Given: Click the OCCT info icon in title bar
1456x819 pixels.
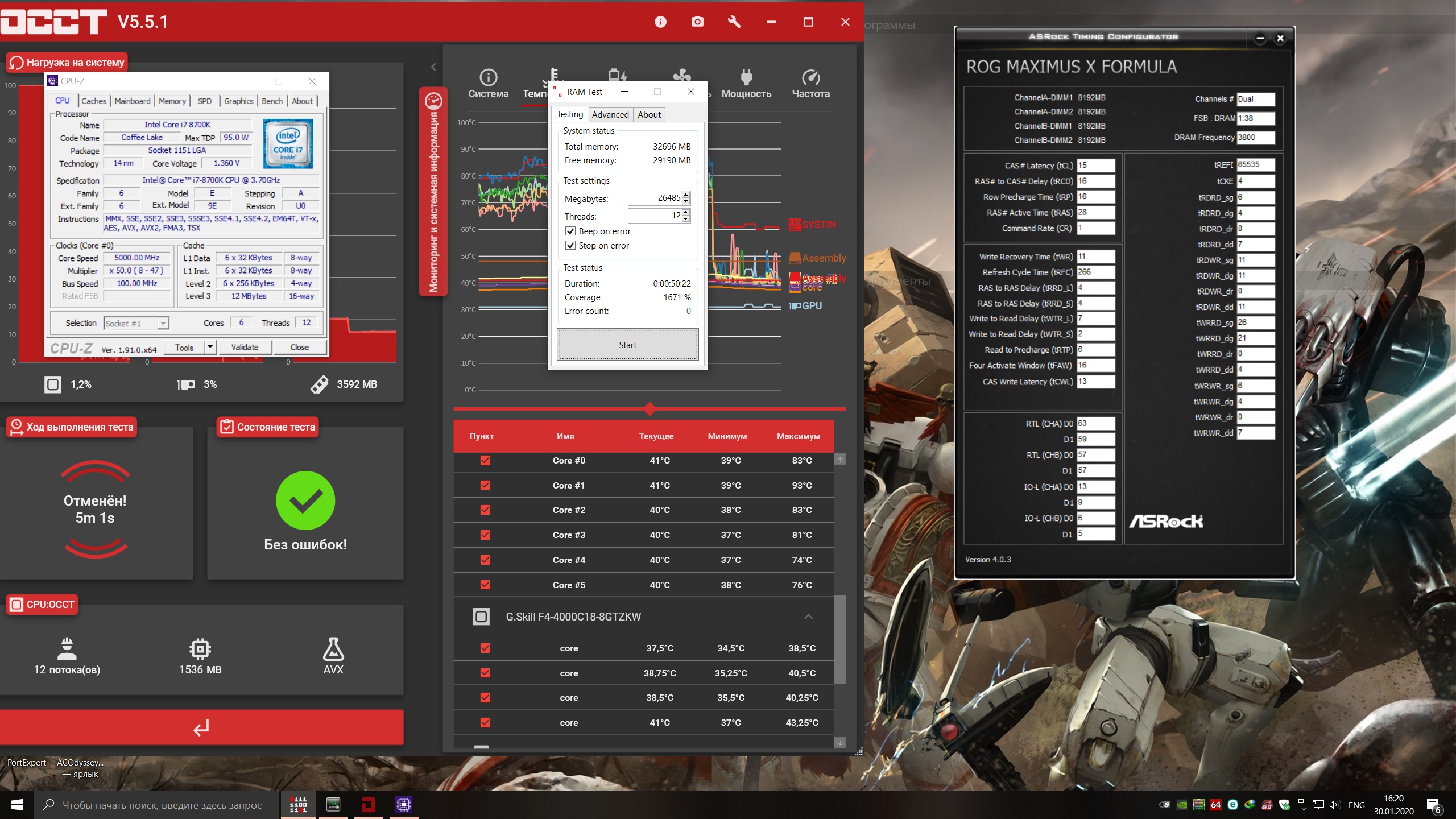Looking at the screenshot, I should 660,22.
